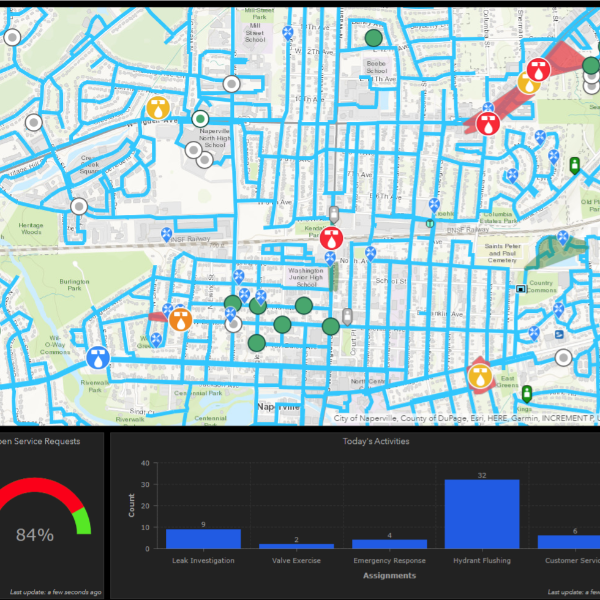Click the "32" value label above Hydrant Flushing
The width and height of the screenshot is (600, 600).
coord(482,475)
